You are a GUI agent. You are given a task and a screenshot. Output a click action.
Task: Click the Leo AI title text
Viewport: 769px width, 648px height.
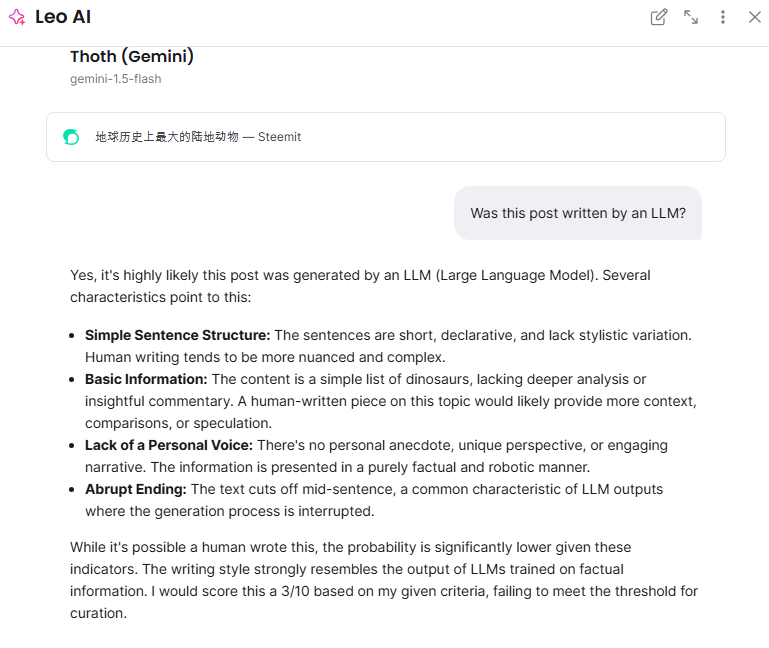pos(63,17)
